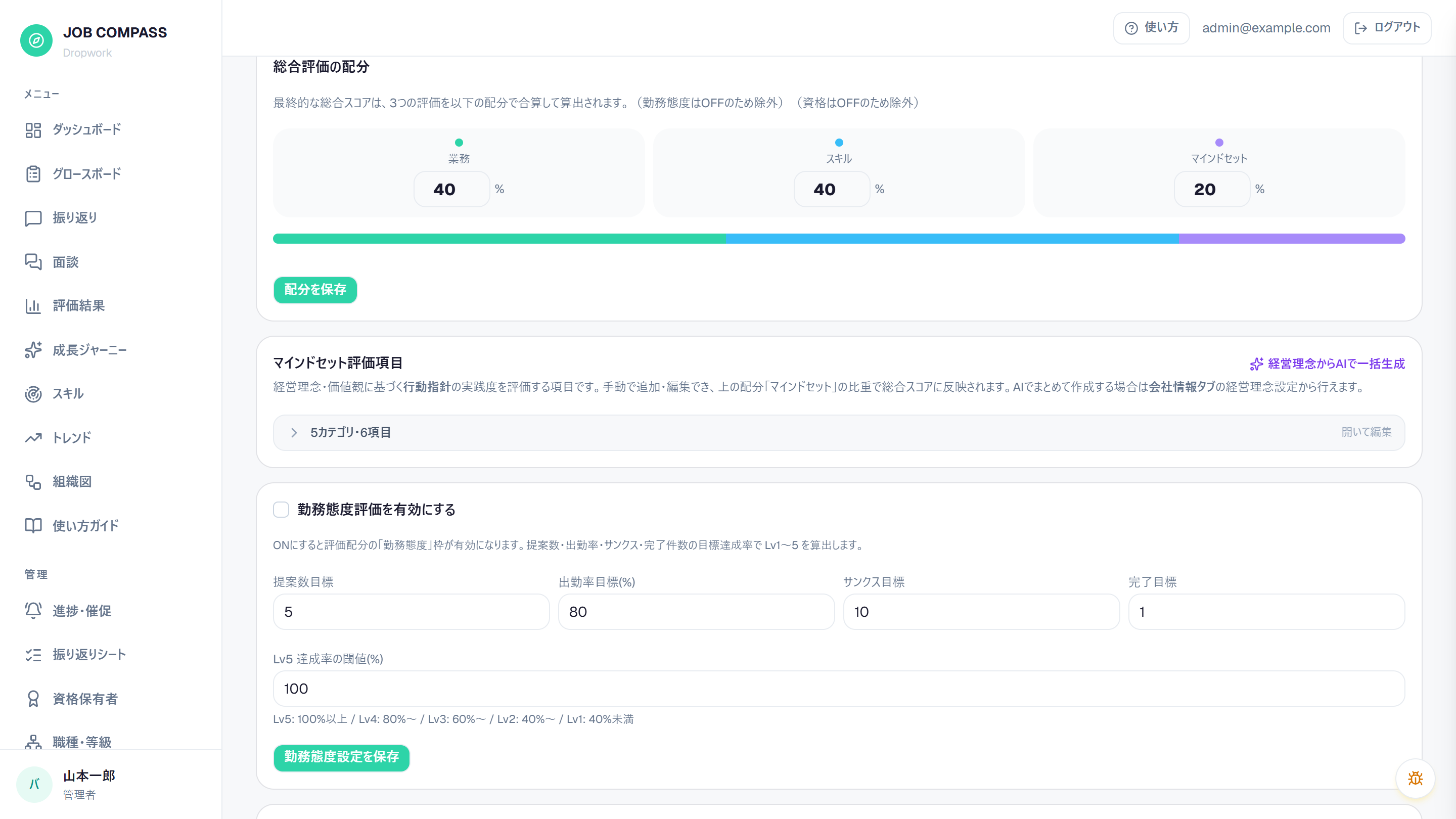The width and height of the screenshot is (1456, 819).
Task: Click the 職種・等級 hierarchy icon
Action: click(33, 742)
